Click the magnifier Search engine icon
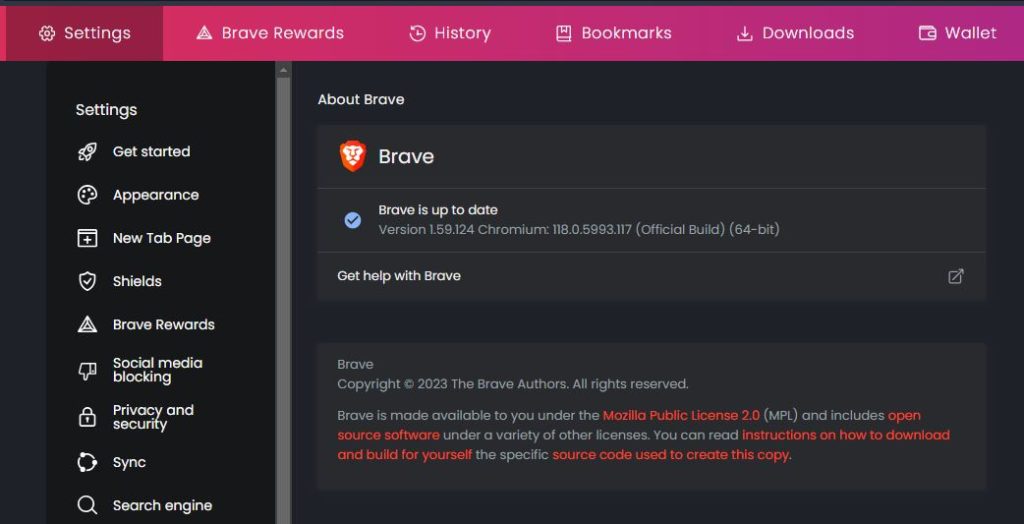 pyautogui.click(x=88, y=505)
